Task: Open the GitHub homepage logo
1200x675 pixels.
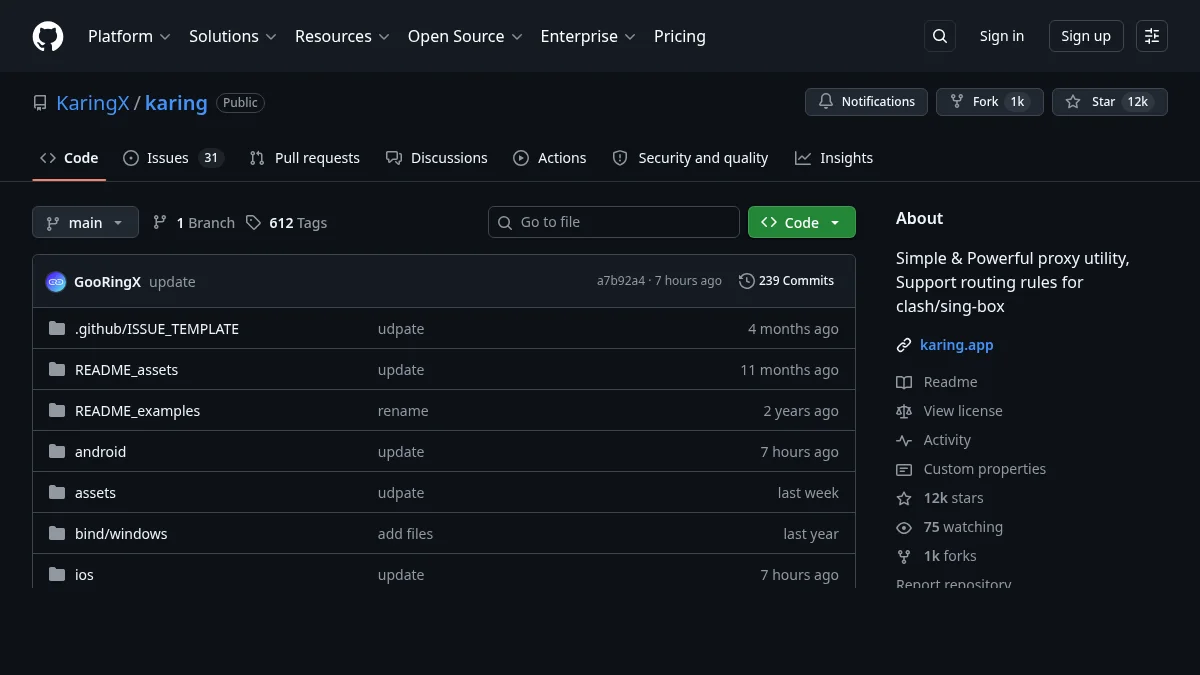Action: (48, 36)
